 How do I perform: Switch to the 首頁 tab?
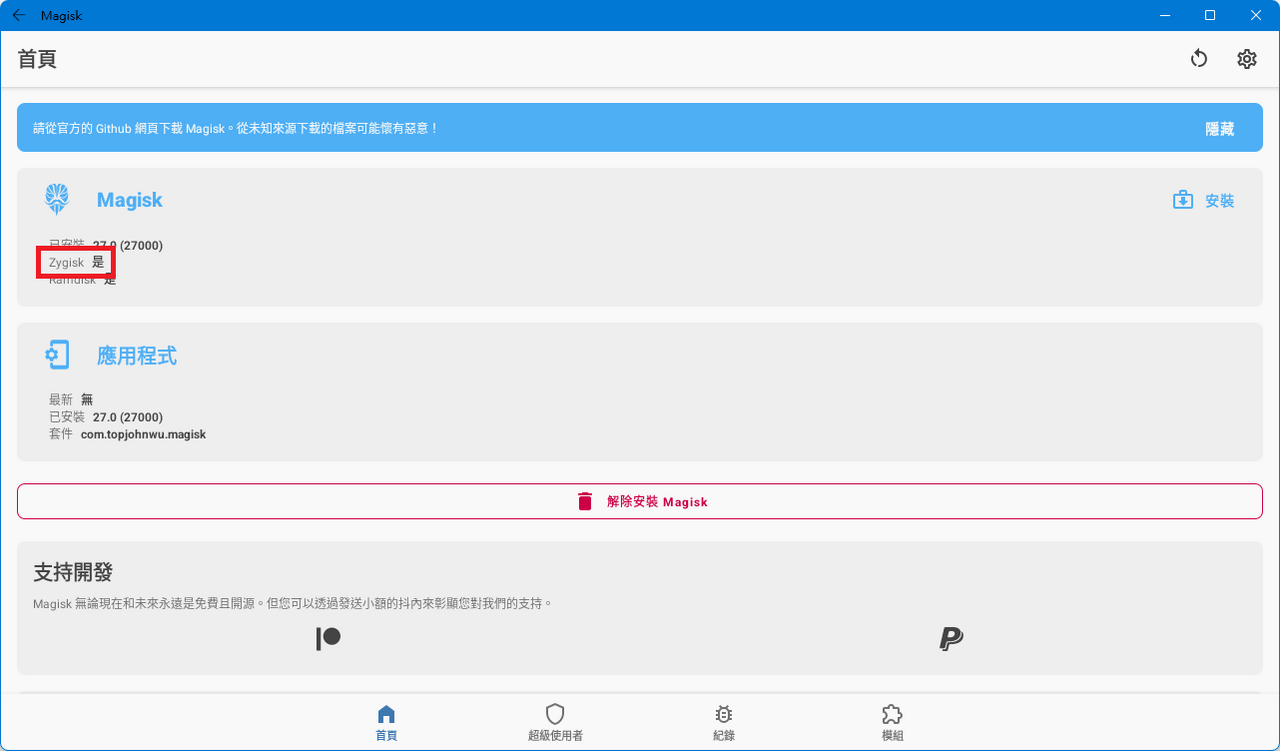click(386, 723)
